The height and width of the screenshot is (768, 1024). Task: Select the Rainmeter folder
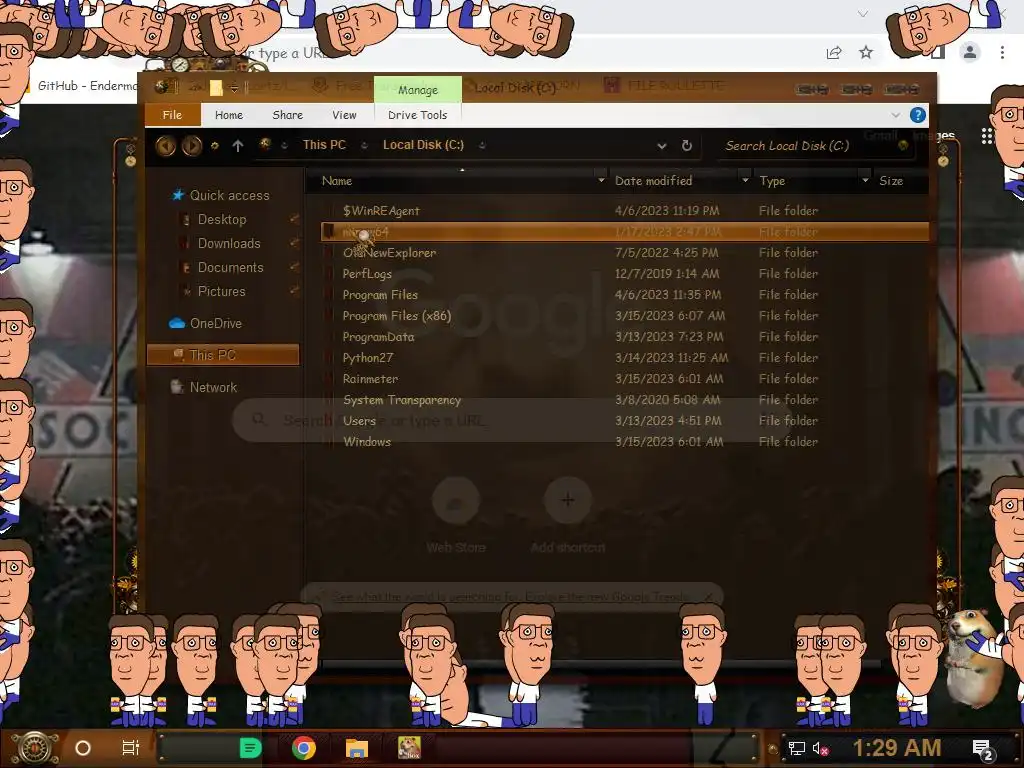tap(370, 379)
